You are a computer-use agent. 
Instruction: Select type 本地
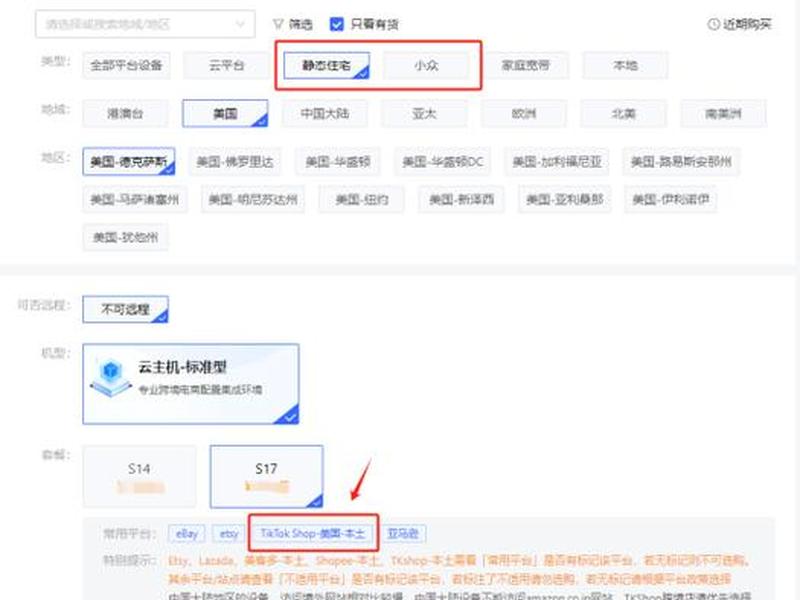point(625,65)
